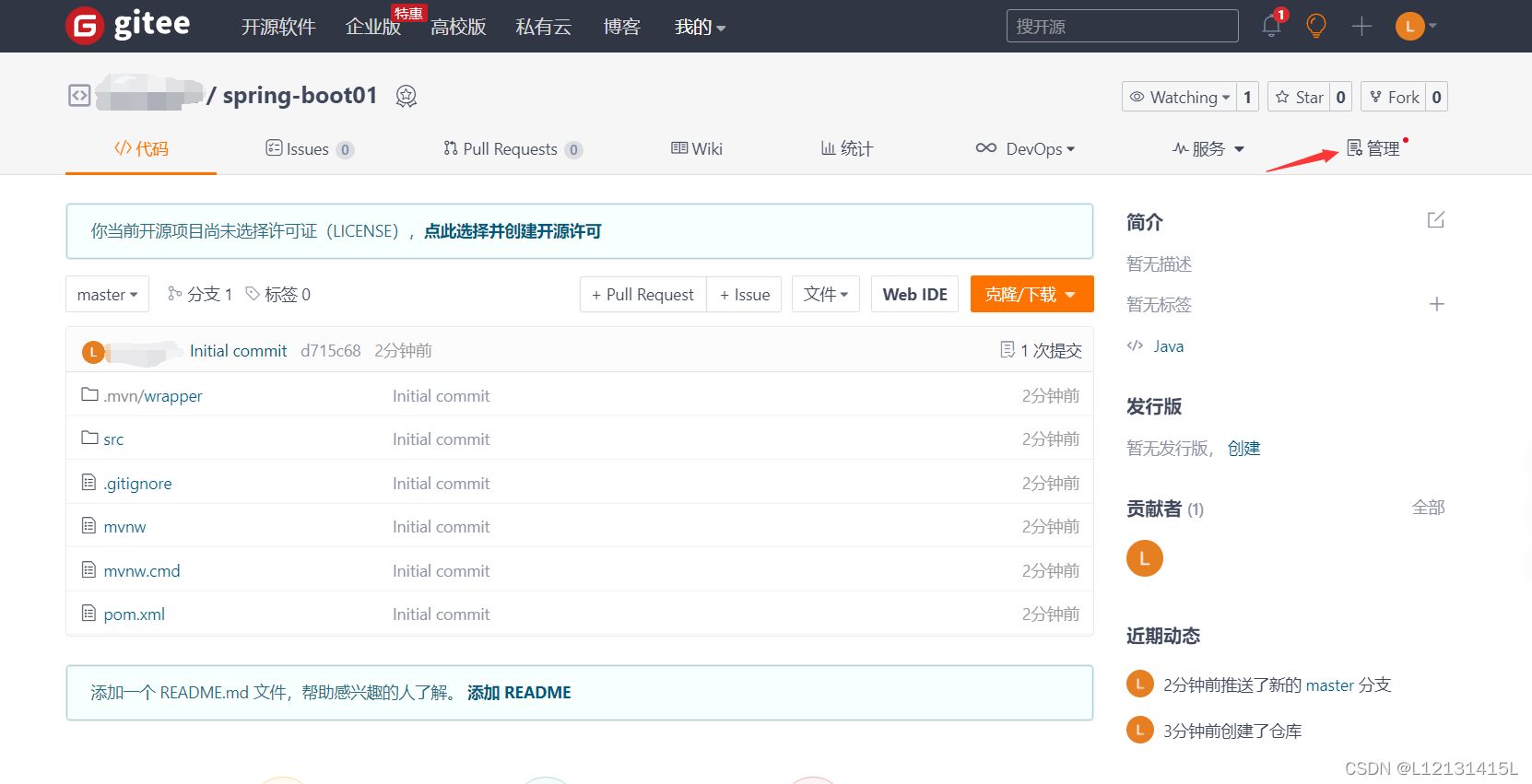
Task: Click the Java language link
Action: point(1169,346)
